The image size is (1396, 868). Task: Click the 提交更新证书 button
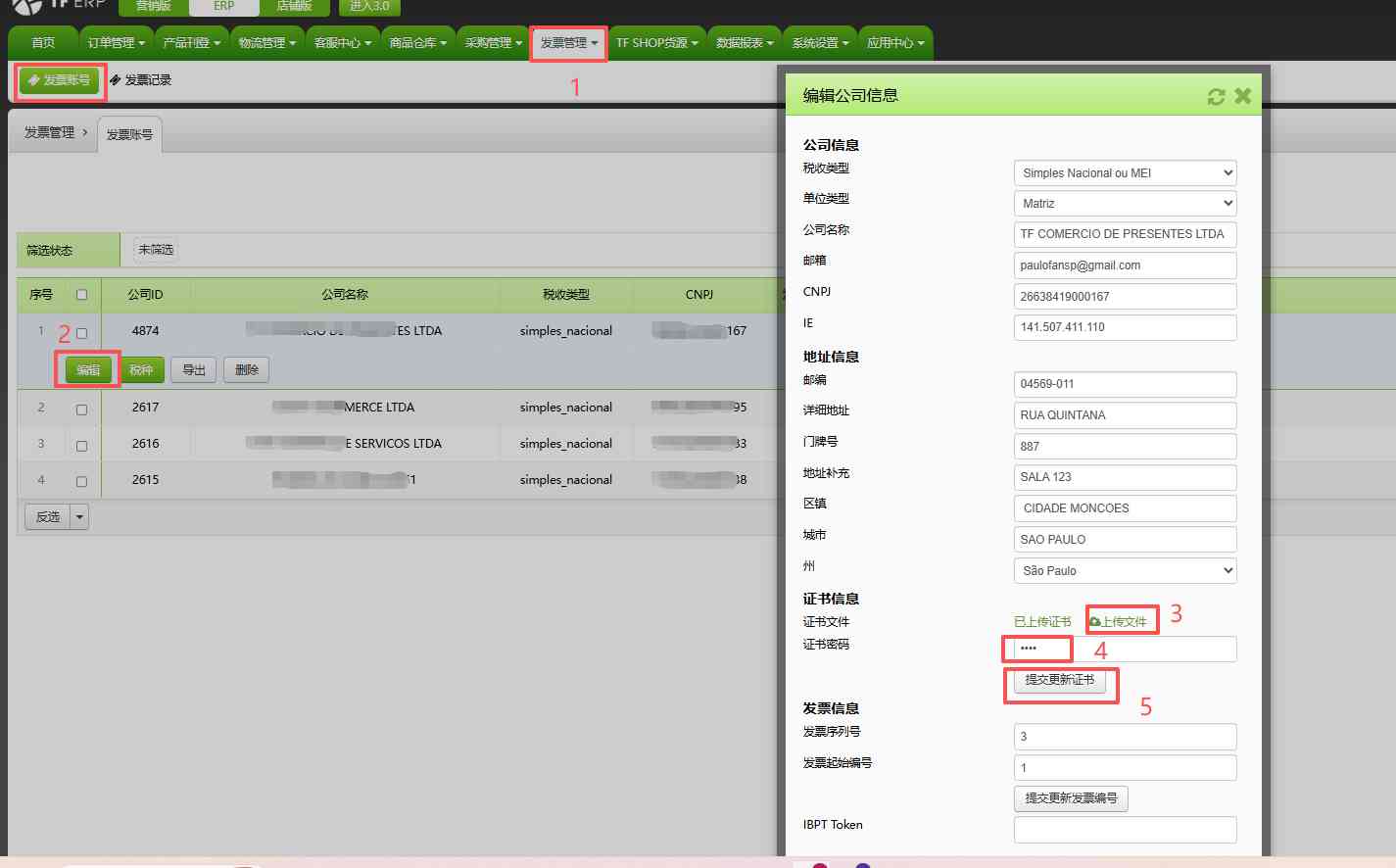click(x=1060, y=680)
